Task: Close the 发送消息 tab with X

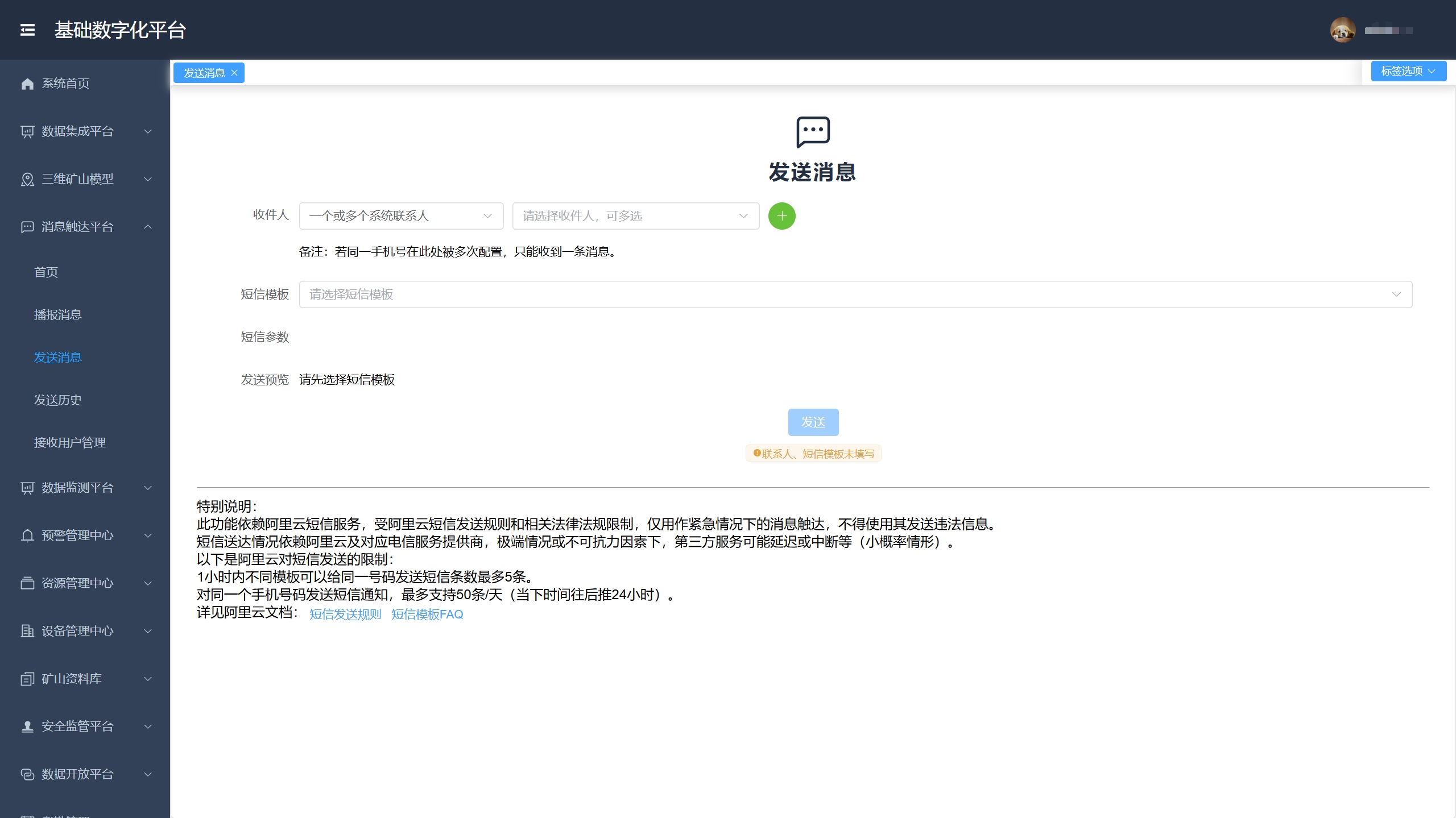Action: (234, 73)
